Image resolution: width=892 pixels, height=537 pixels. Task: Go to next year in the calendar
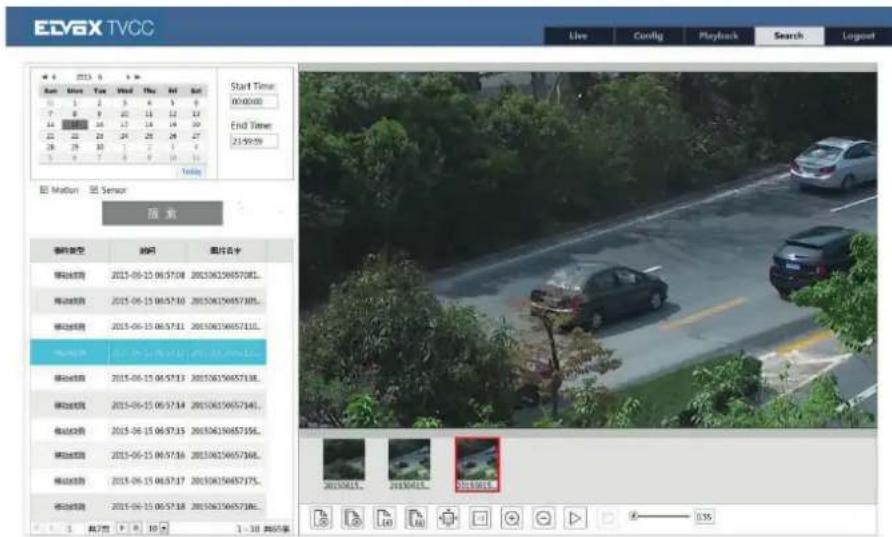pos(137,77)
